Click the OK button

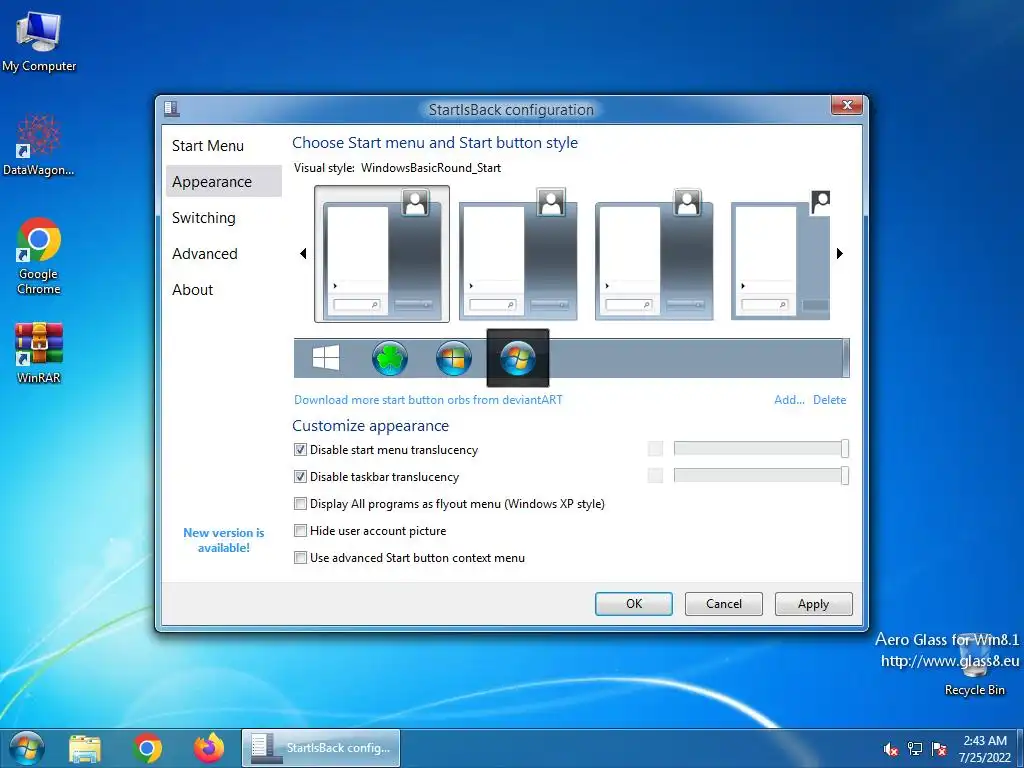click(633, 604)
